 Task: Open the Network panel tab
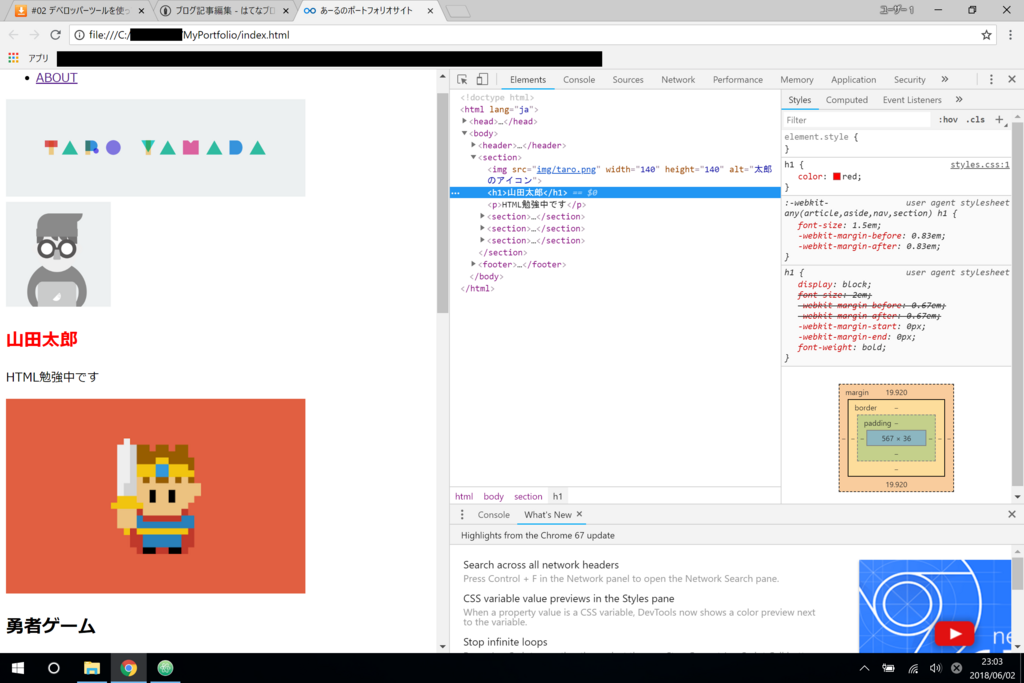pos(678,80)
